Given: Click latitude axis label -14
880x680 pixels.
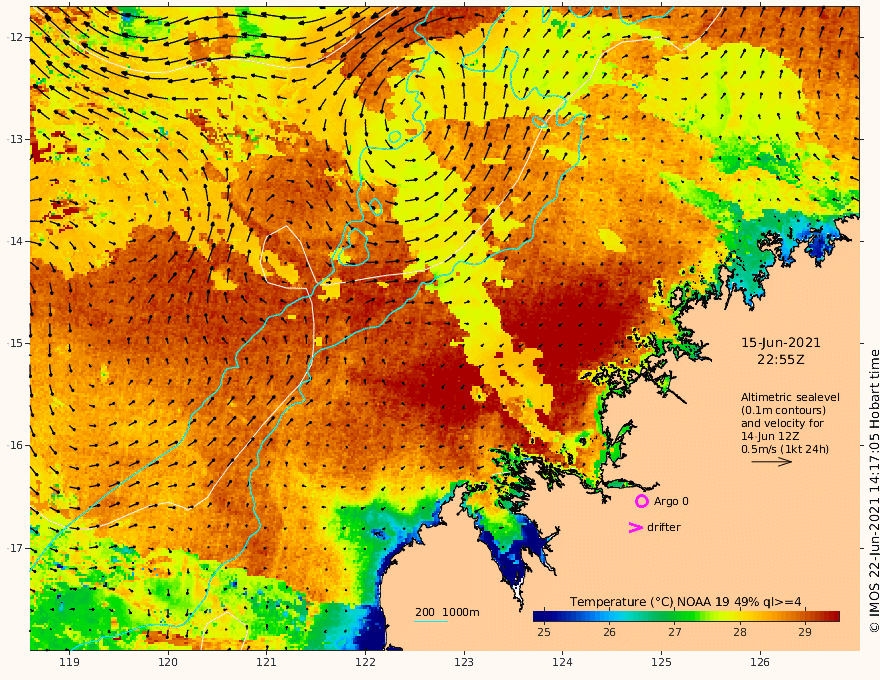Looking at the screenshot, I should (16, 241).
